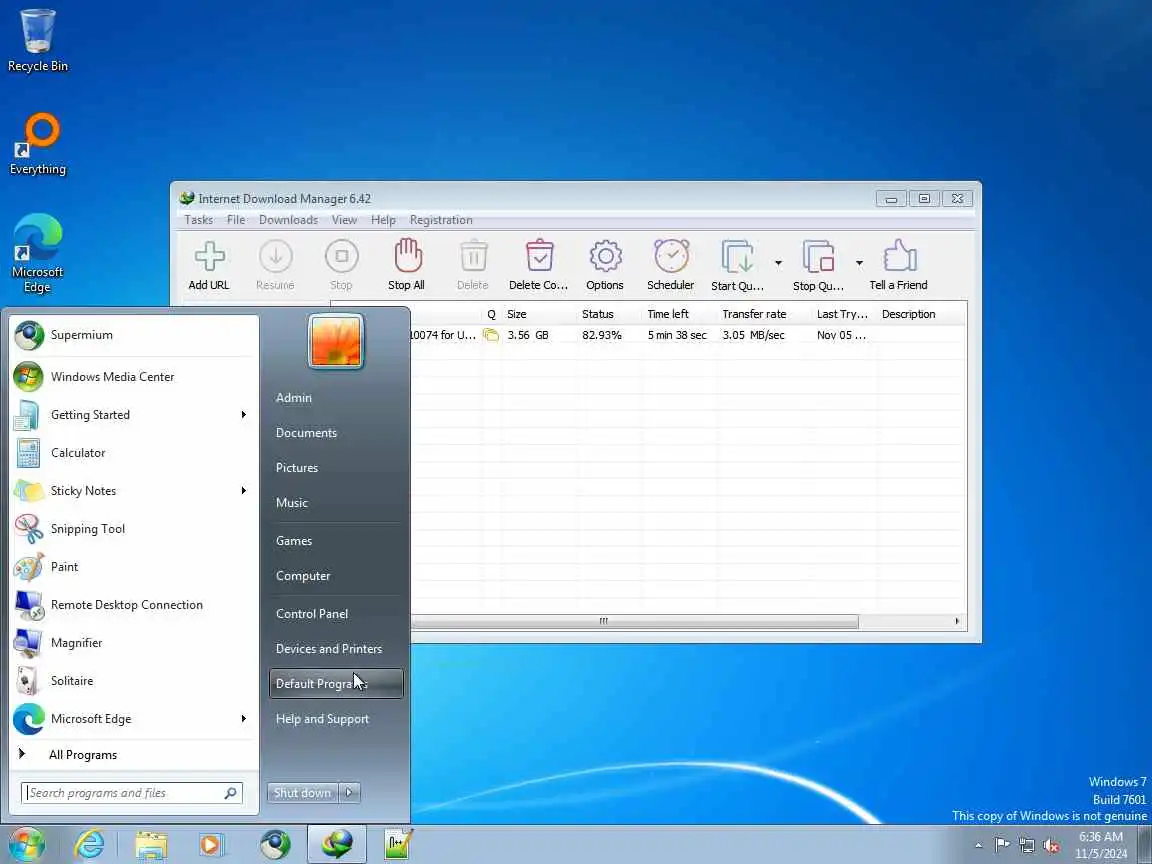Open Calculator from Start menu
This screenshot has width=1152, height=864.
pos(134,453)
